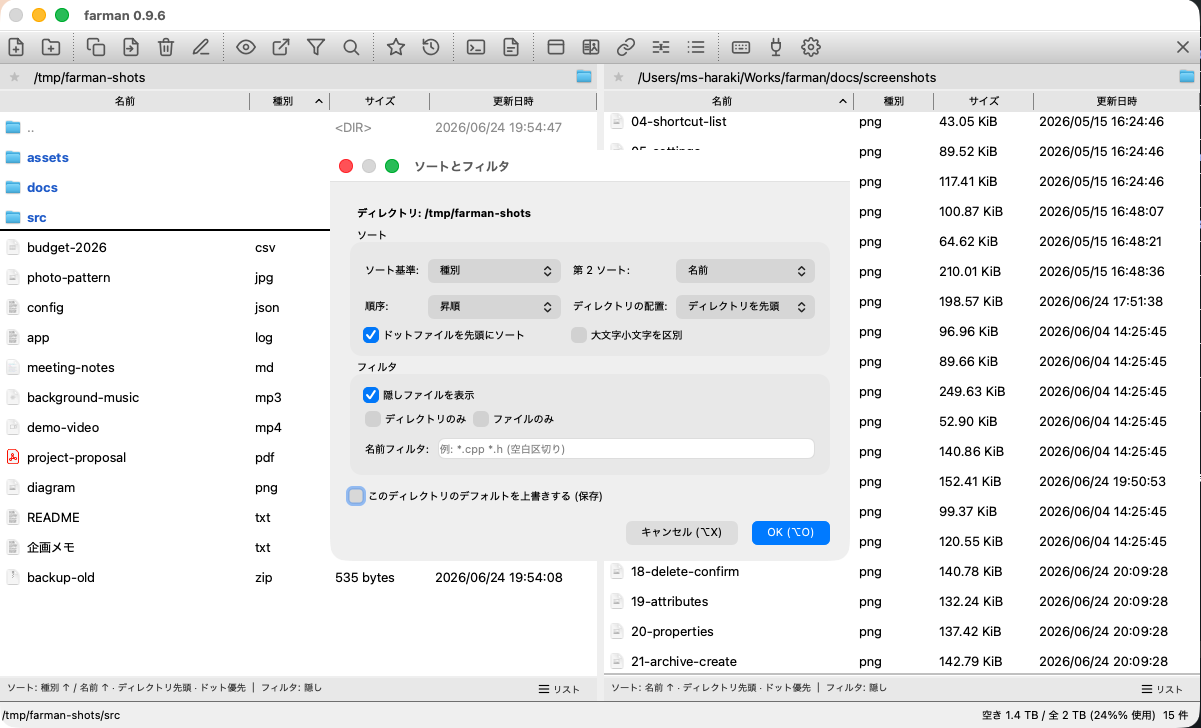
Task: Uncheck 隠しファイルを表示 checkbox
Action: point(371,395)
